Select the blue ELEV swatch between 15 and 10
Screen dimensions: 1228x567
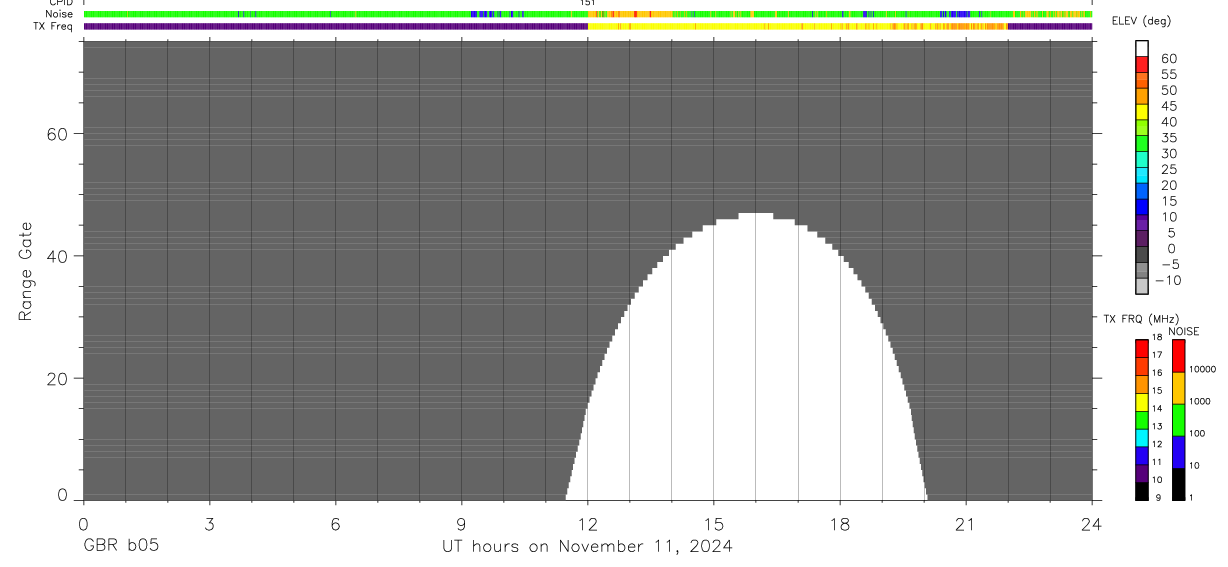click(1142, 206)
